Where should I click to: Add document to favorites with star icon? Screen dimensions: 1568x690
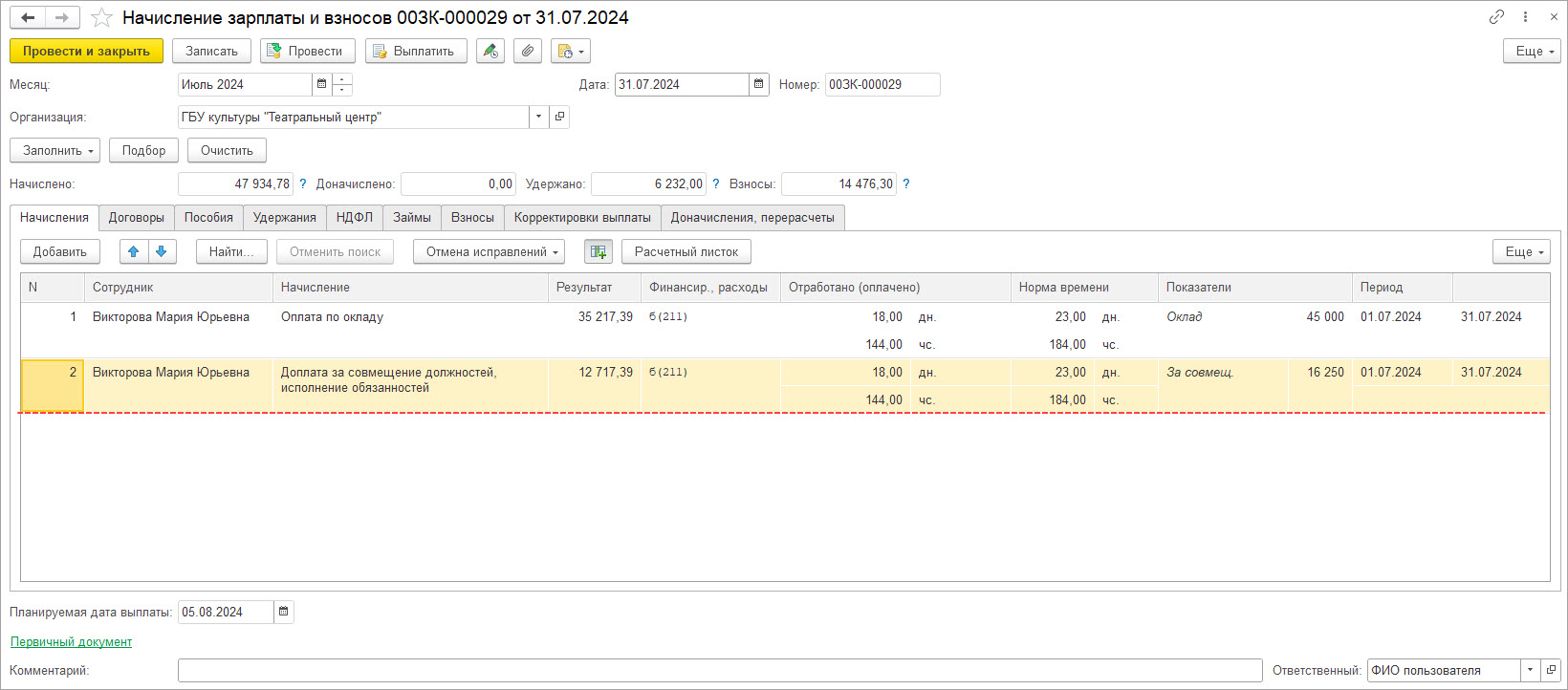(x=101, y=18)
